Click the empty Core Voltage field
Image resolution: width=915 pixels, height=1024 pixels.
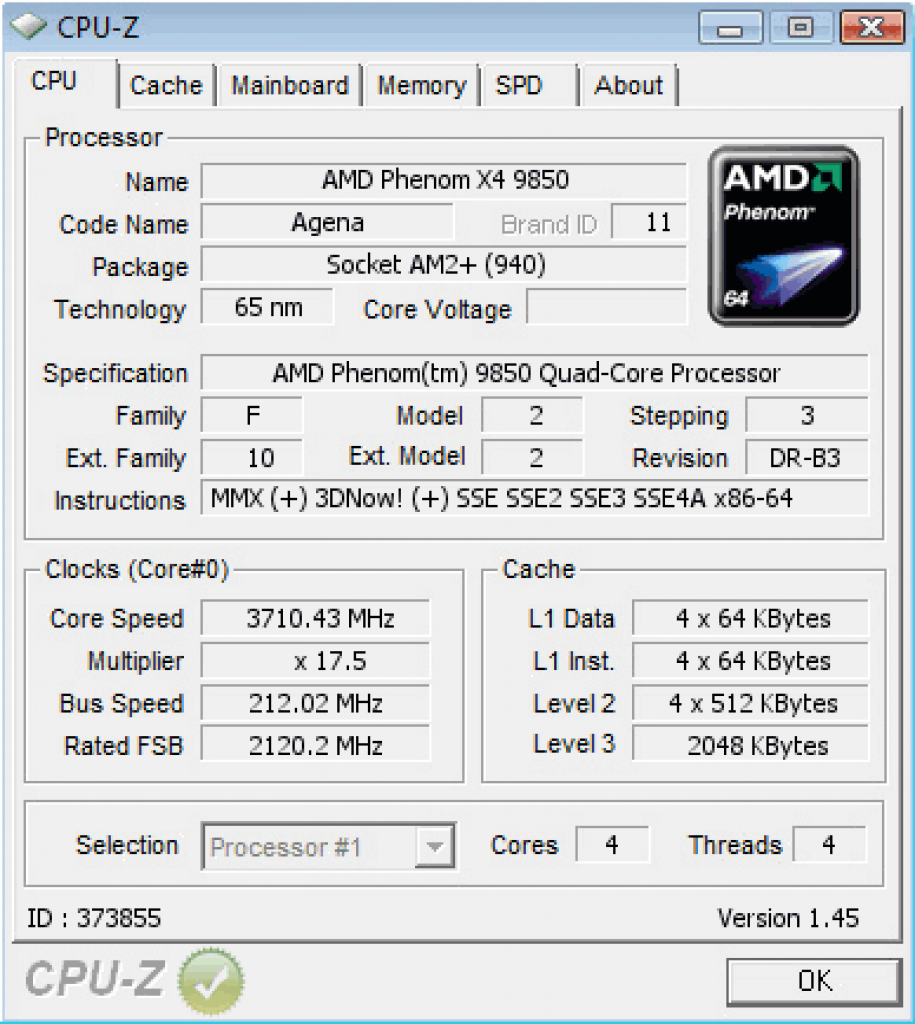click(607, 307)
